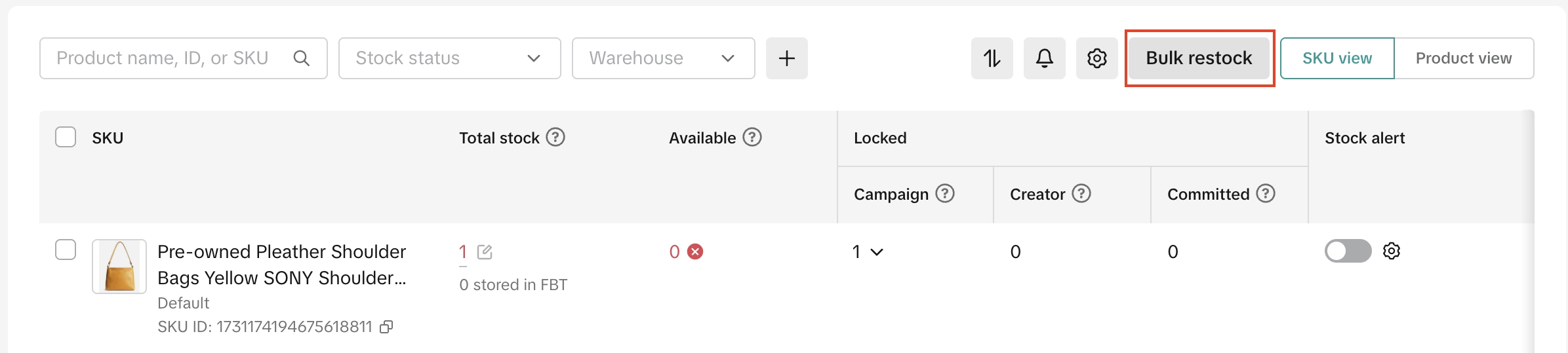
Task: Click the Bulk restock button
Action: pyautogui.click(x=1199, y=58)
